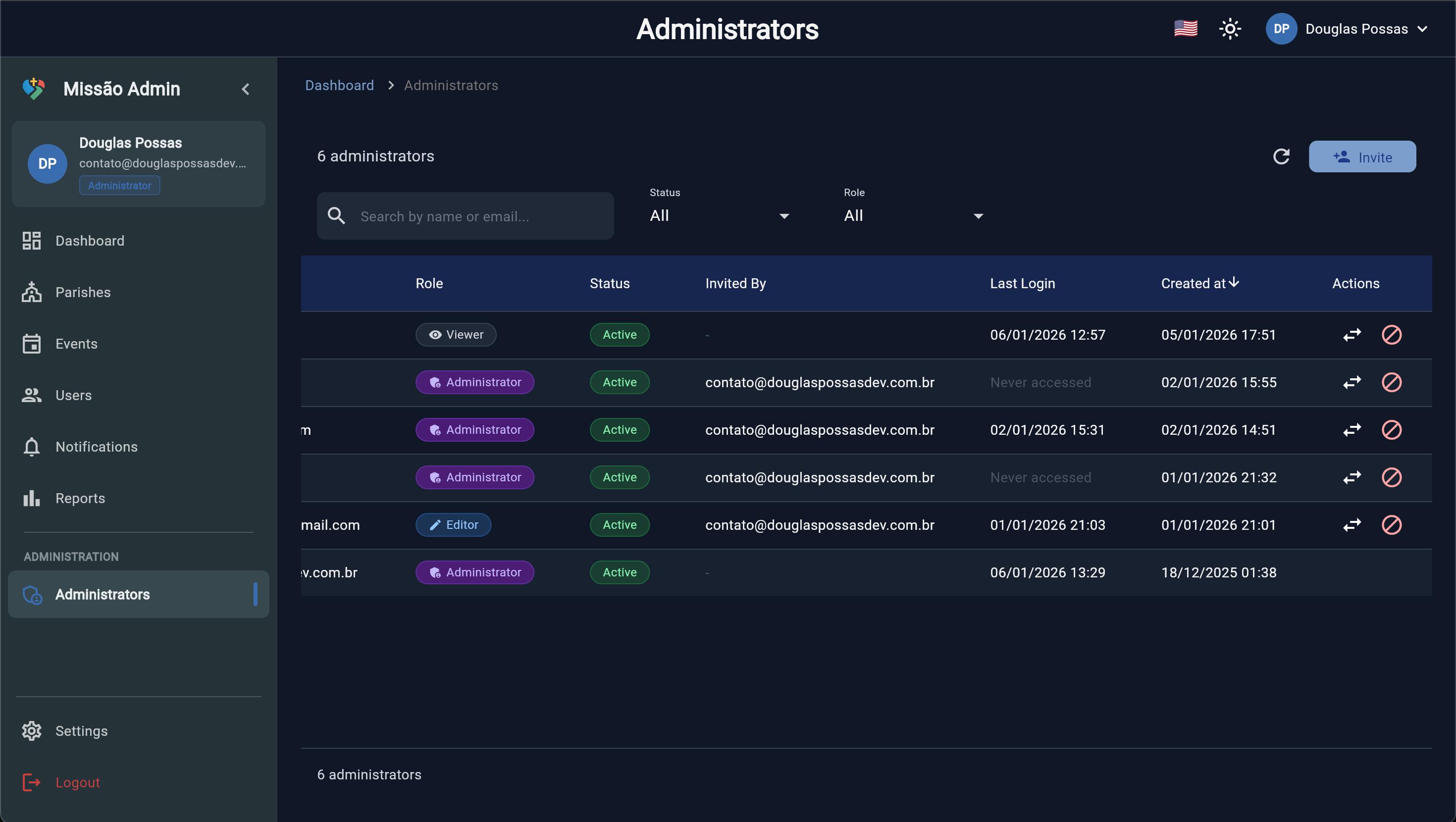
Task: Click the Invite button
Action: pos(1362,156)
